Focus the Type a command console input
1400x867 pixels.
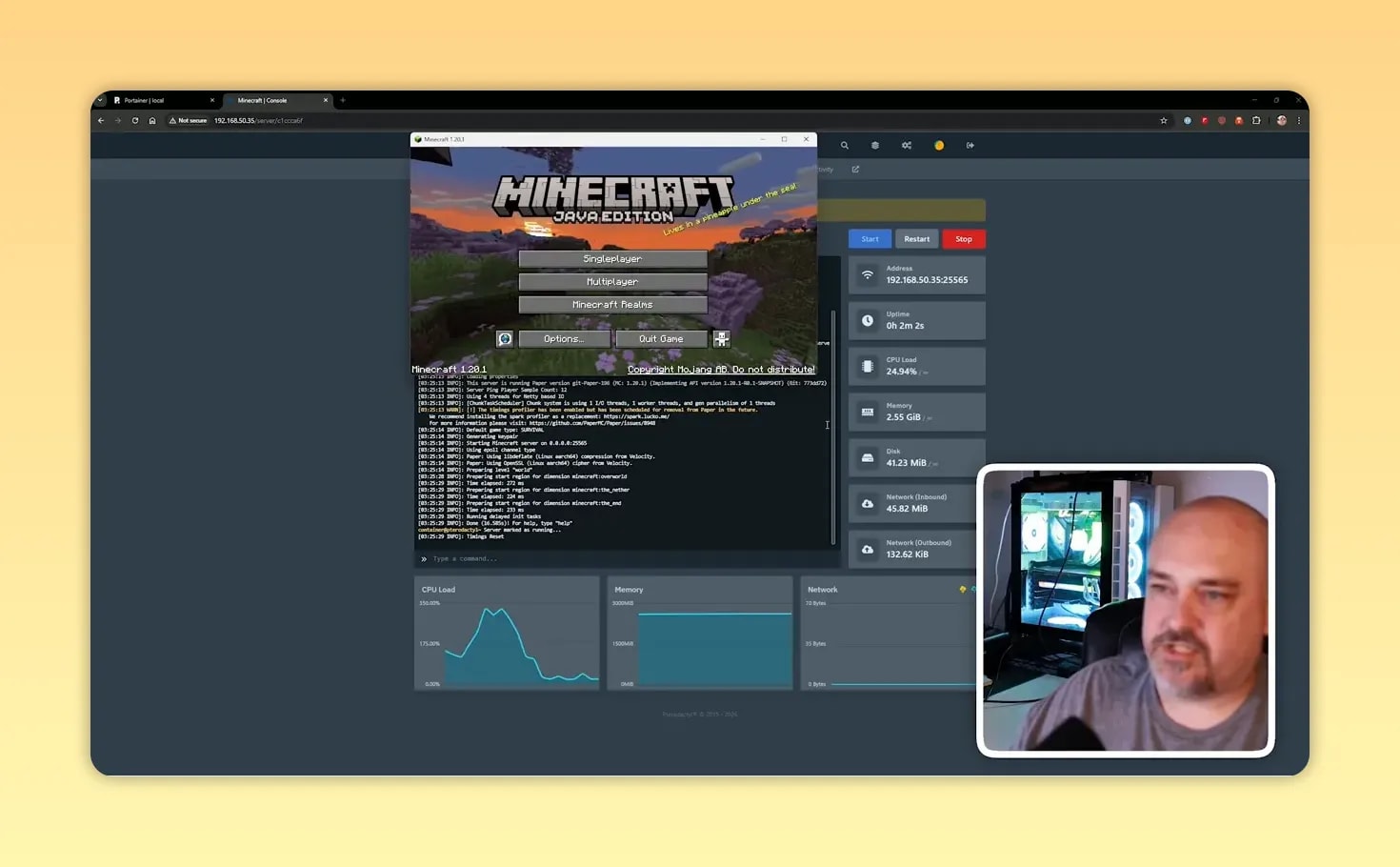[x=629, y=559]
